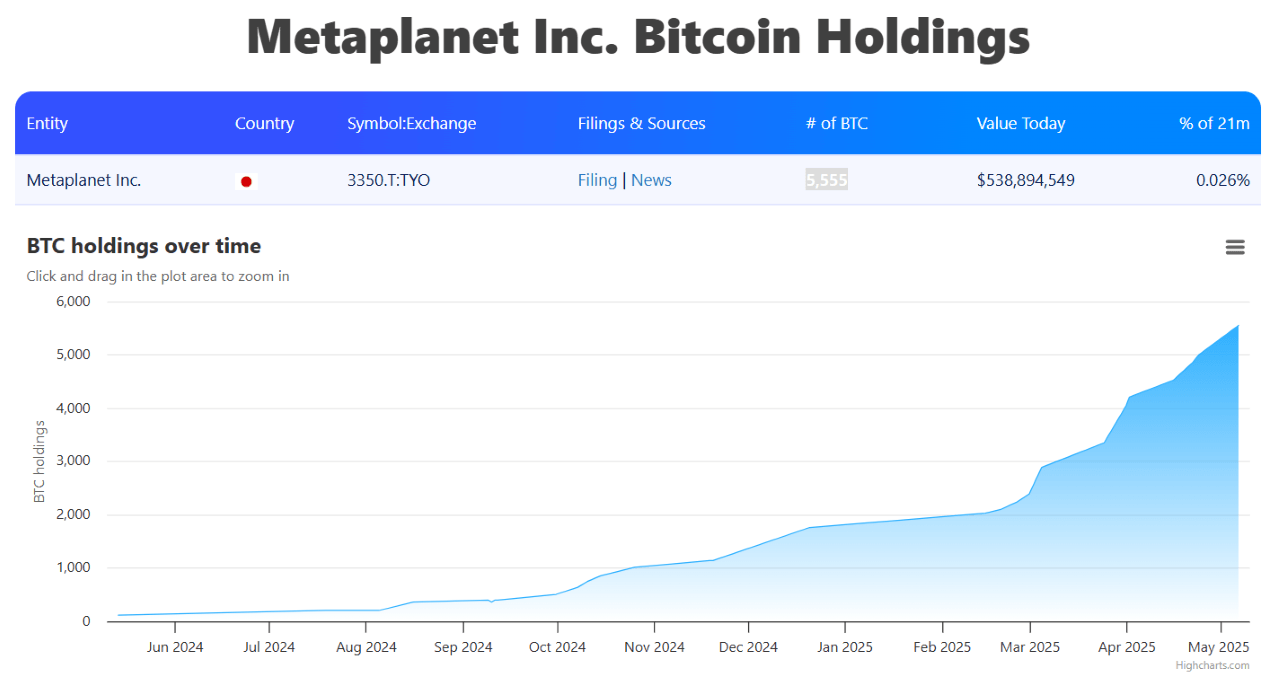Click the BTC holdings over time chart title
1280x678 pixels.
point(142,245)
